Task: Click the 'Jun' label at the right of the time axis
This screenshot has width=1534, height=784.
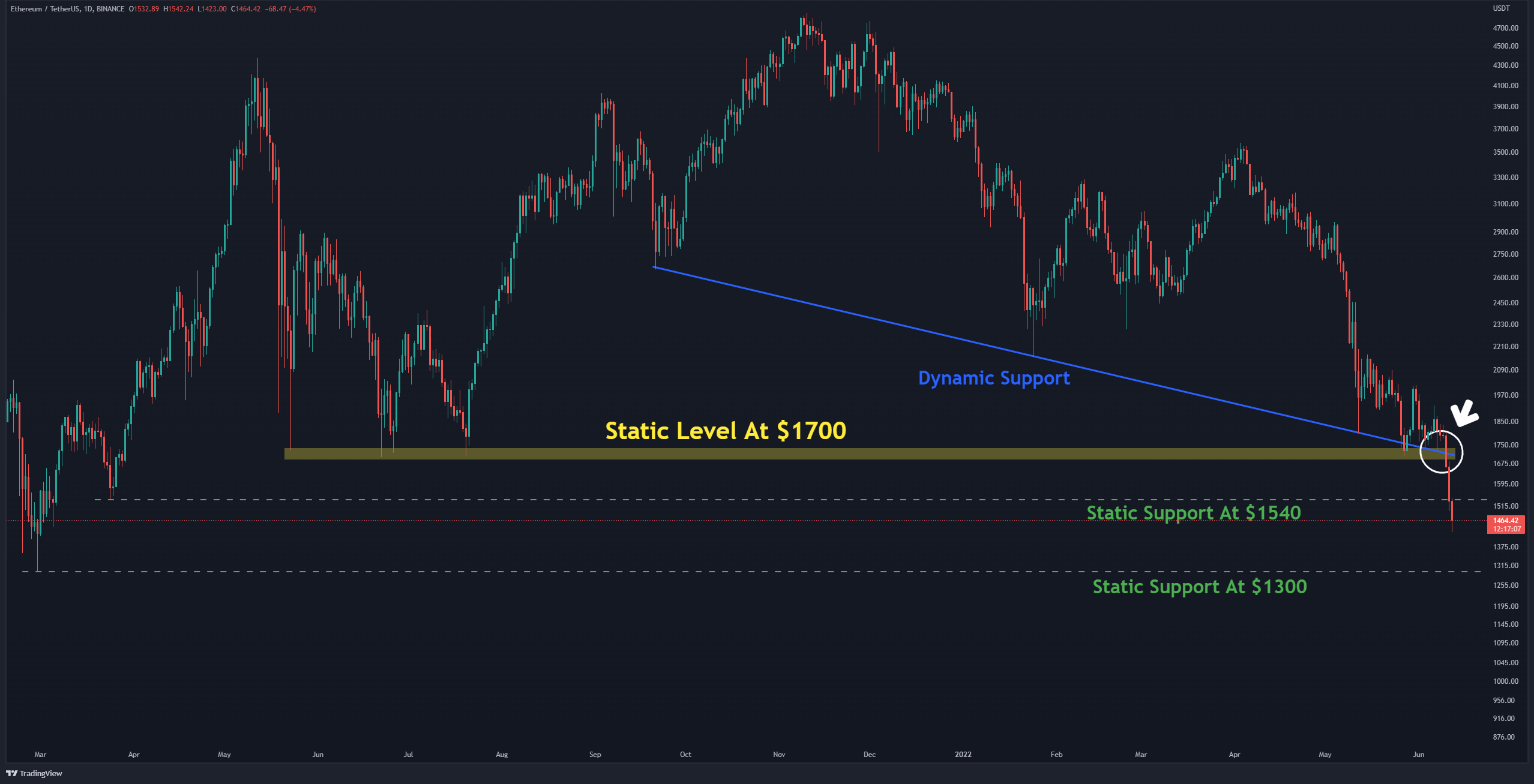Action: 1418,755
